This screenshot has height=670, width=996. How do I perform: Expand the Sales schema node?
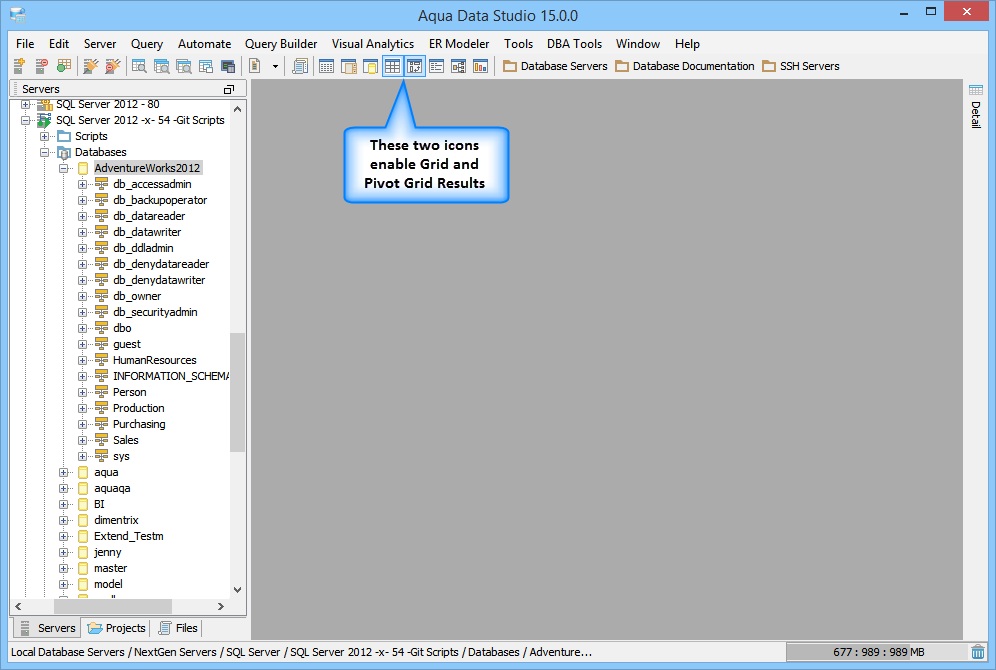coord(83,440)
